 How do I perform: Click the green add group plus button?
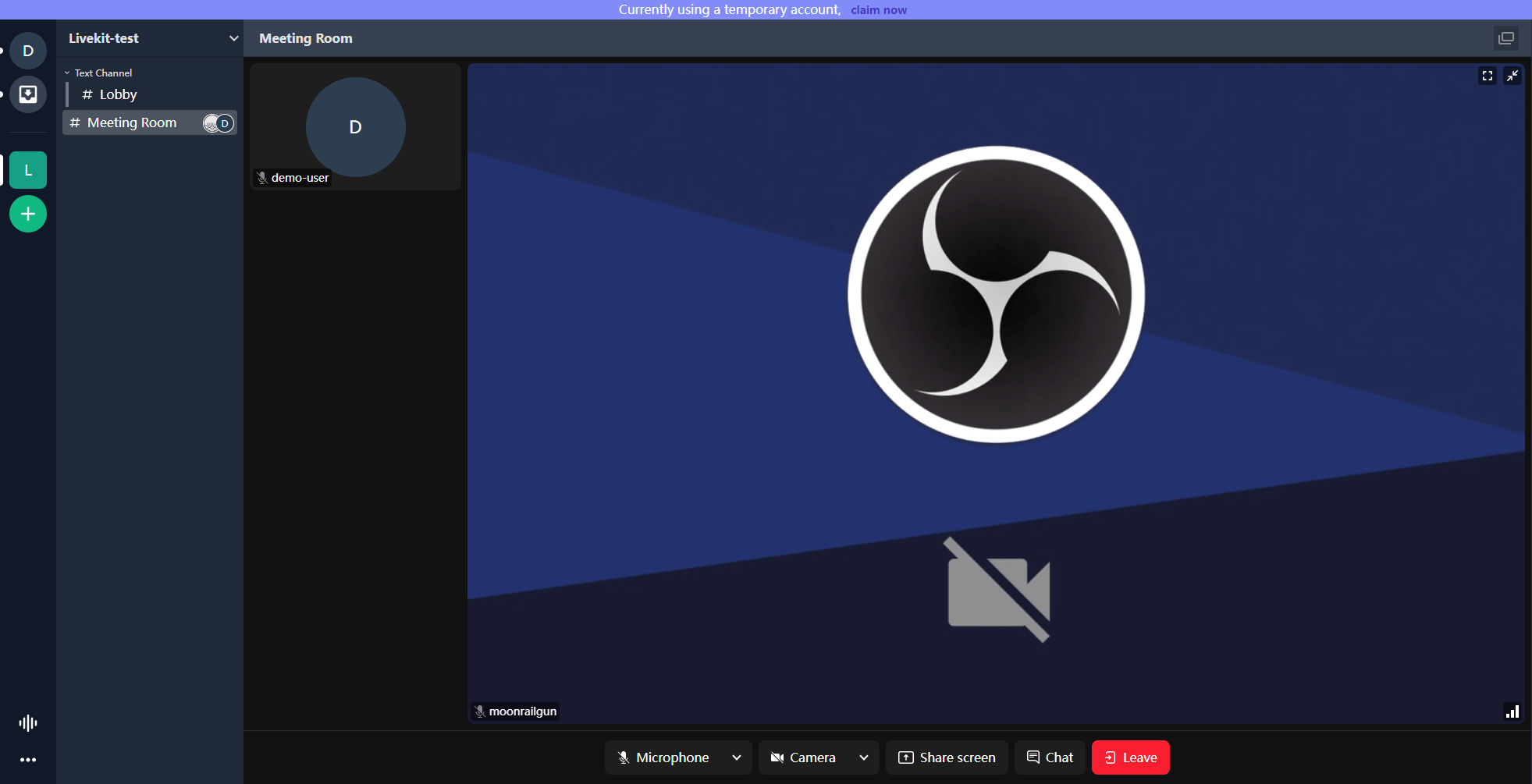tap(28, 214)
